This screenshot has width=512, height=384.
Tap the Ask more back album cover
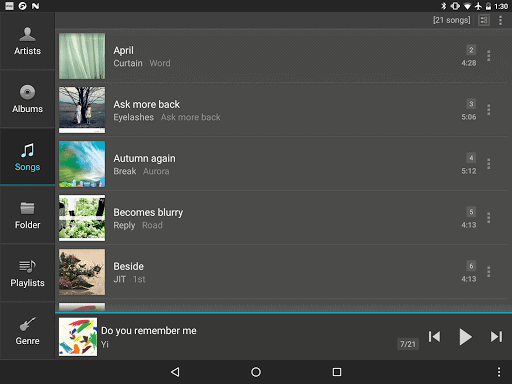pyautogui.click(x=82, y=110)
